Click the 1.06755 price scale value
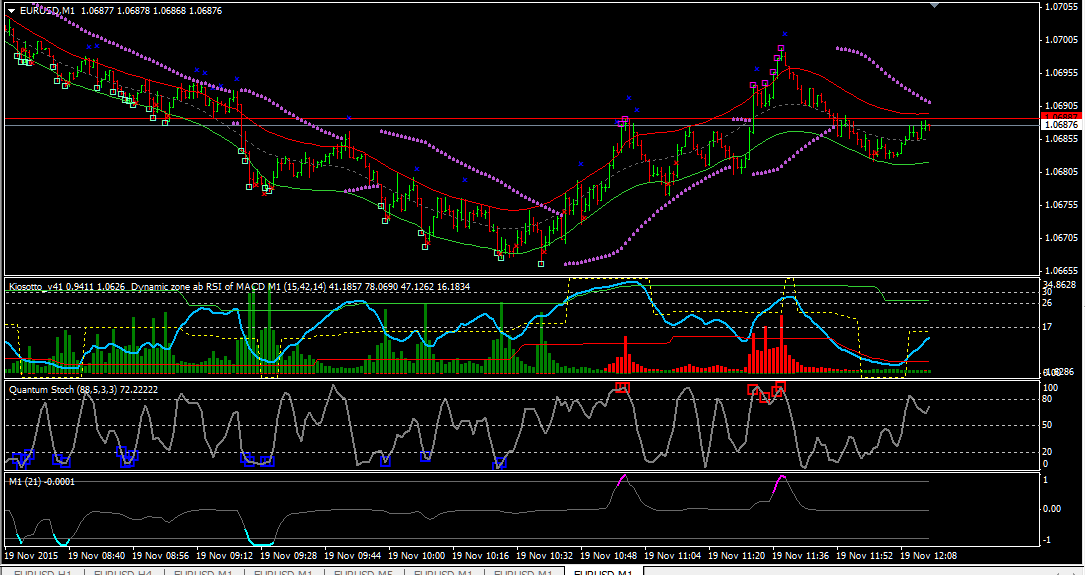Viewport: 1085px width, 575px height. click(x=1061, y=205)
